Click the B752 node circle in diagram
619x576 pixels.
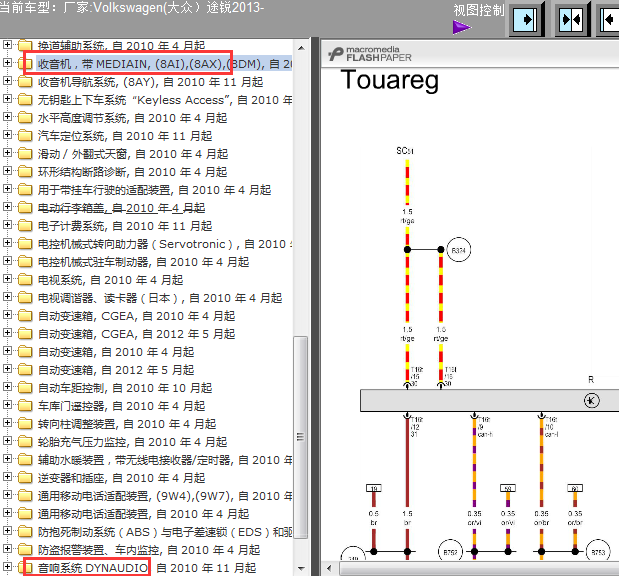[x=450, y=551]
